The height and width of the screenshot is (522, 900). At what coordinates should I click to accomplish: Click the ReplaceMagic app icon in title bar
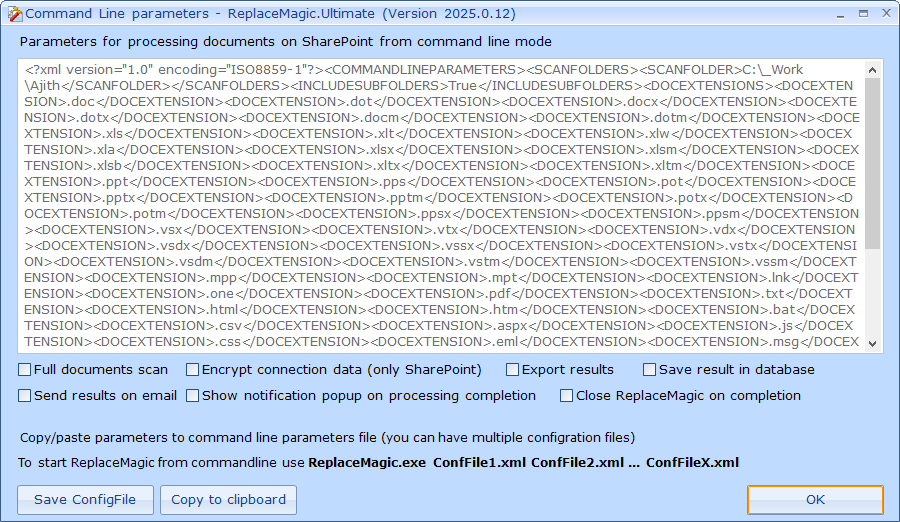[x=14, y=14]
